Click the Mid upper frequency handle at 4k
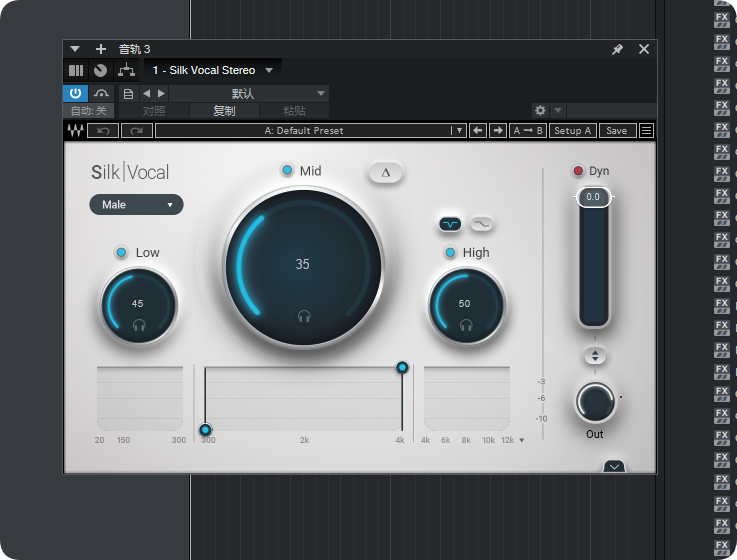The image size is (737, 560). click(x=402, y=367)
